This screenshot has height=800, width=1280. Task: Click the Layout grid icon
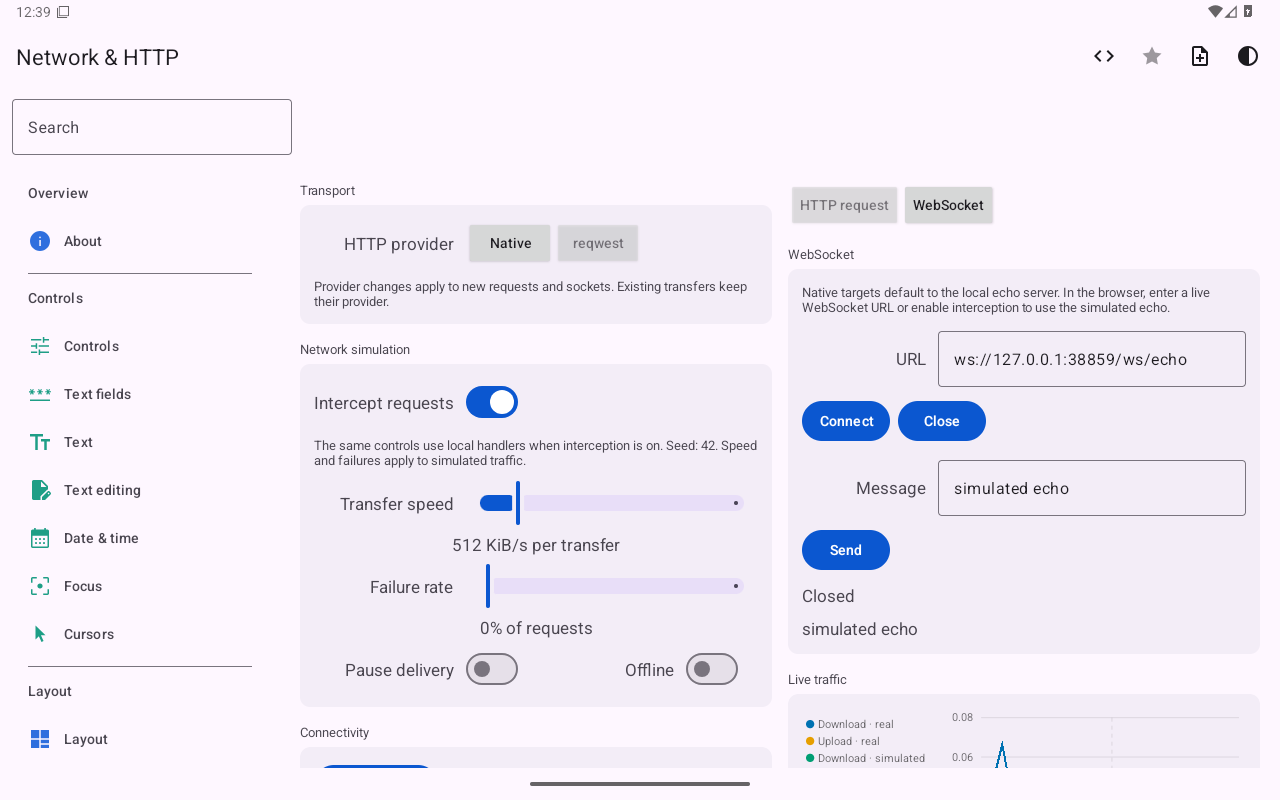tap(40, 739)
